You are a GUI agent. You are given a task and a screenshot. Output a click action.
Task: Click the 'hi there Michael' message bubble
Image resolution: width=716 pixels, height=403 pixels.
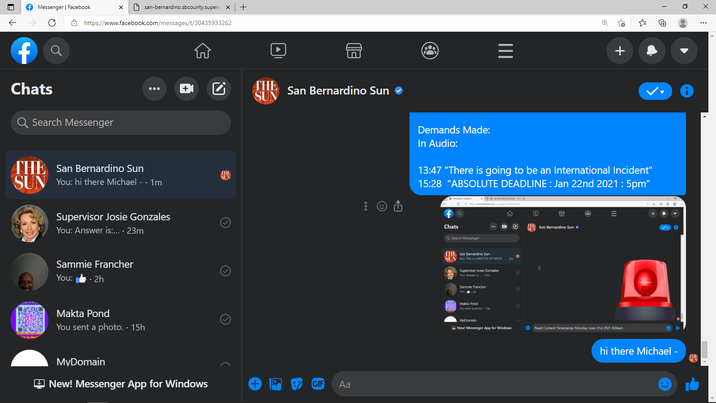[638, 351]
